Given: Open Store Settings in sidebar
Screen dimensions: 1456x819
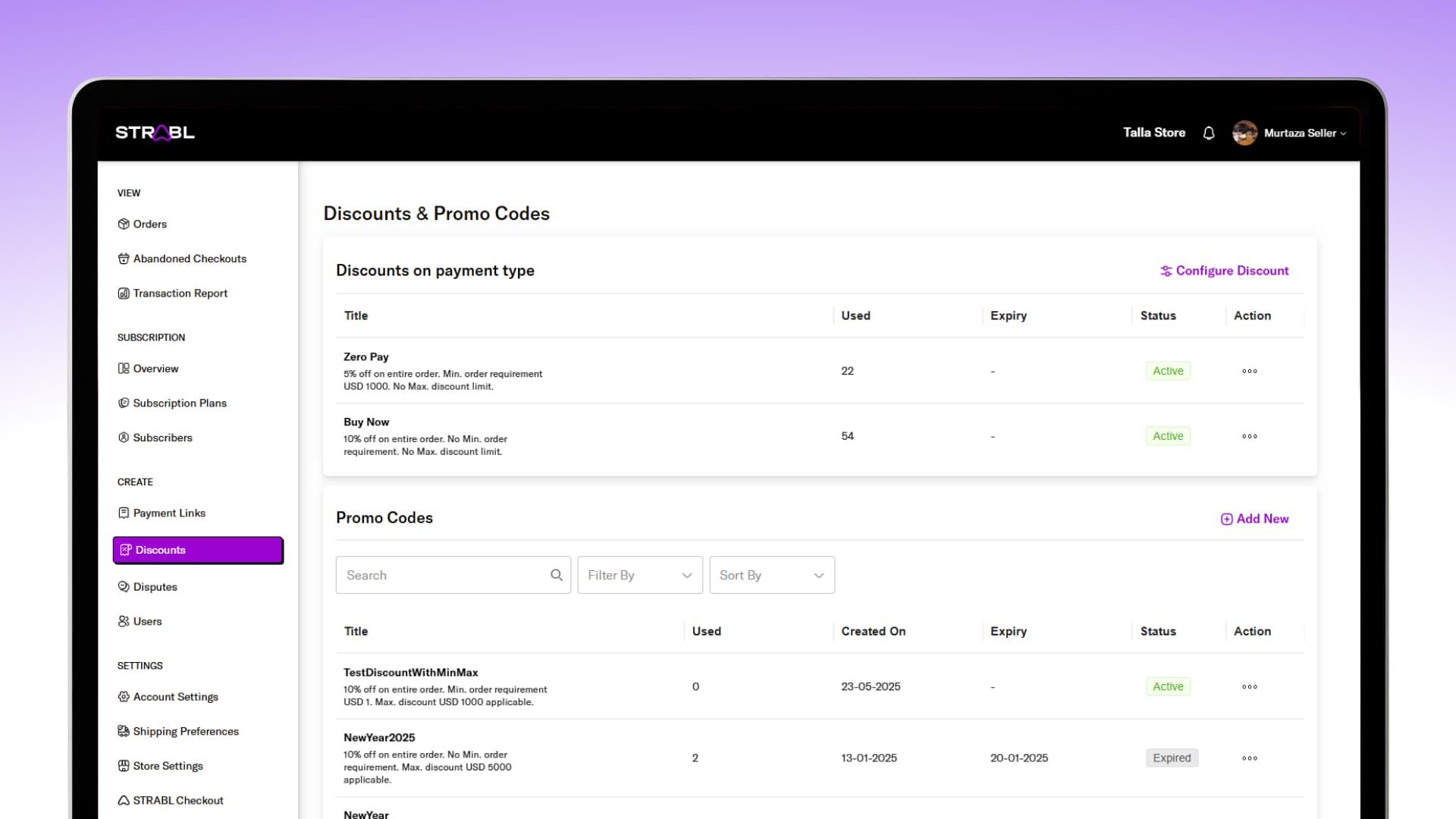Looking at the screenshot, I should tap(168, 765).
